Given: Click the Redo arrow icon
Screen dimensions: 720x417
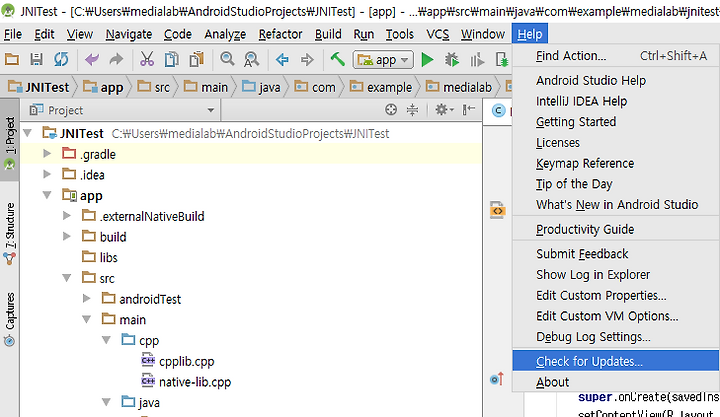Looking at the screenshot, I should (x=116, y=59).
